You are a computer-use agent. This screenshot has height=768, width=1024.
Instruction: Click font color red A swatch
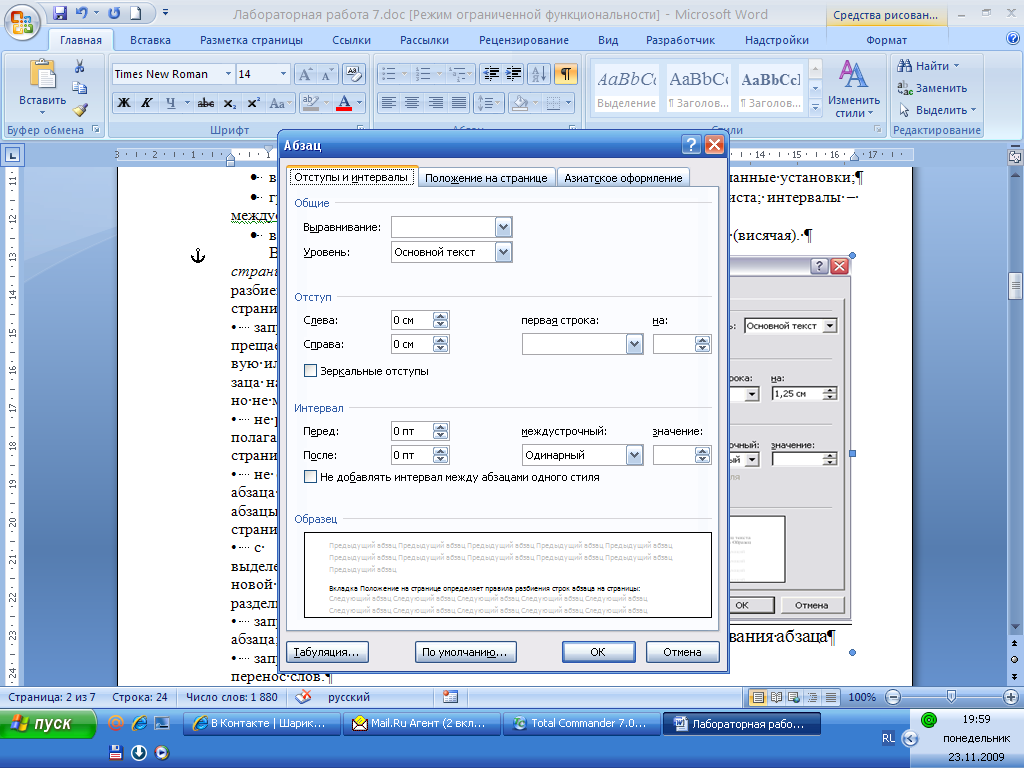pyautogui.click(x=344, y=103)
